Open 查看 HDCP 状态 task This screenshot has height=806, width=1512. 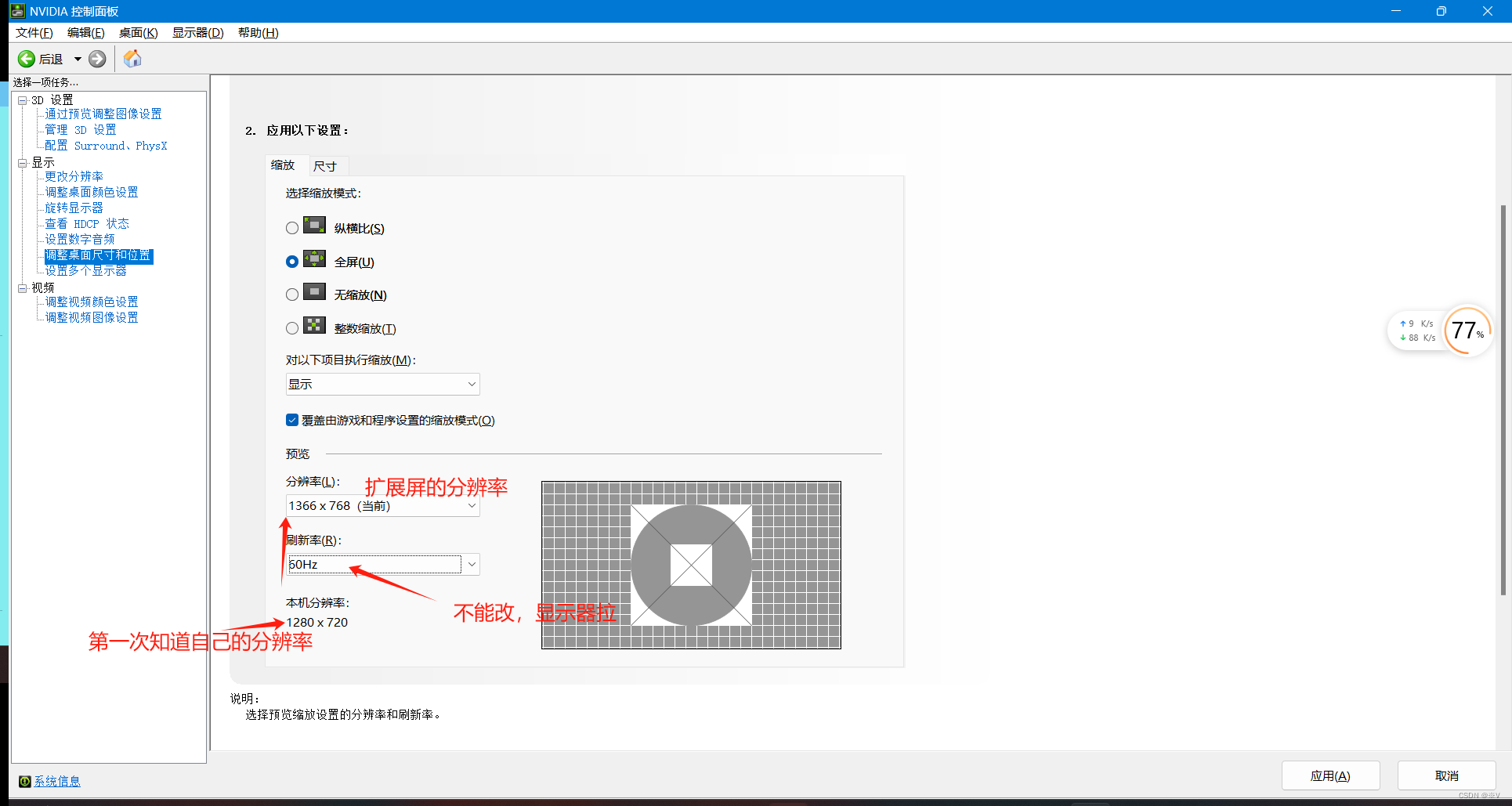point(87,224)
